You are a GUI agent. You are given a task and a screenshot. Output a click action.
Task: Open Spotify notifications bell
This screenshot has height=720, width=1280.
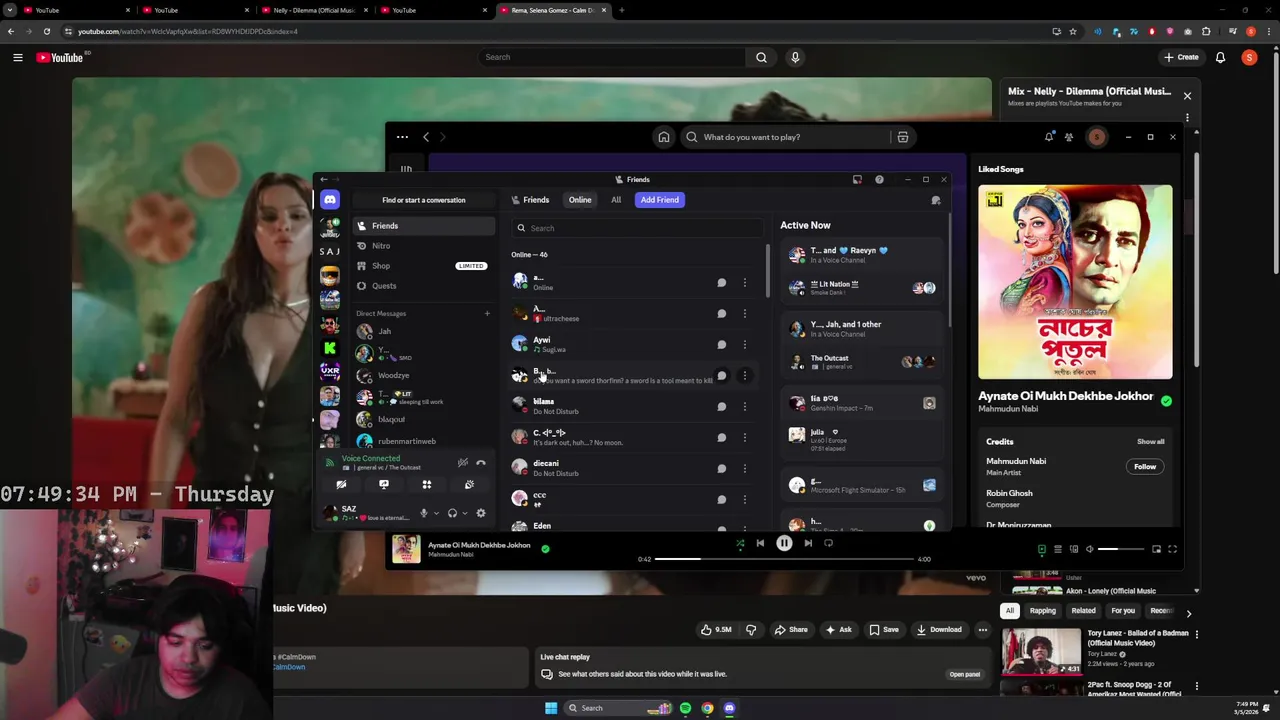click(x=1049, y=137)
